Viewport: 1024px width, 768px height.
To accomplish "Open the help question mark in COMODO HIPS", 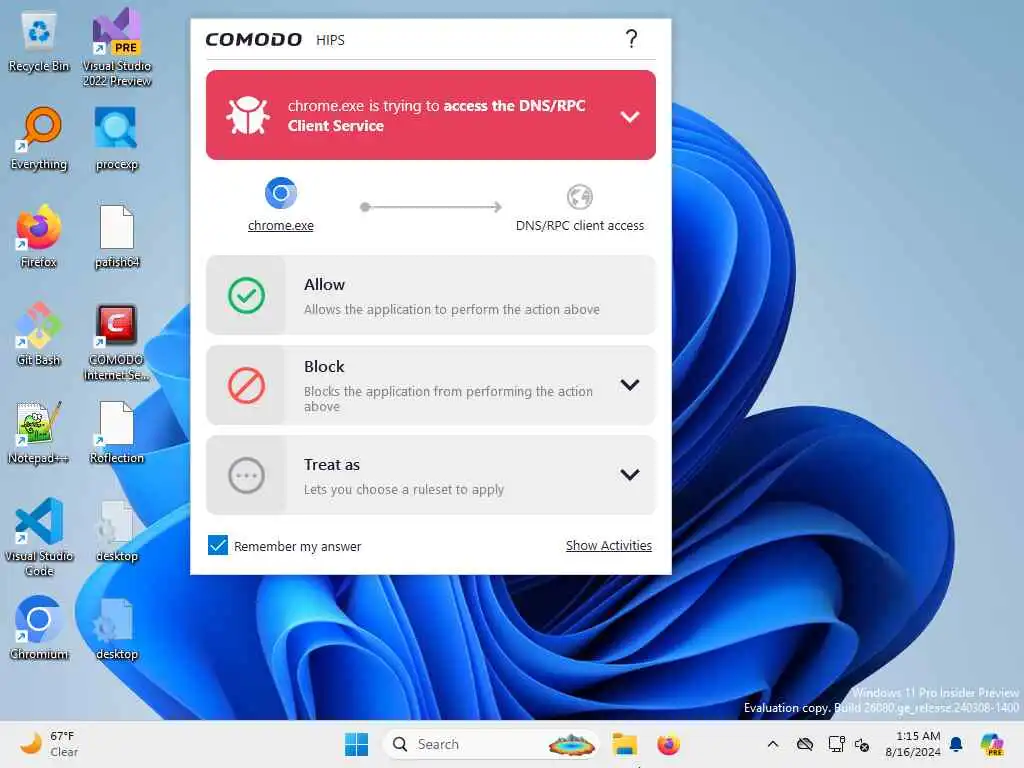I will tap(631, 39).
